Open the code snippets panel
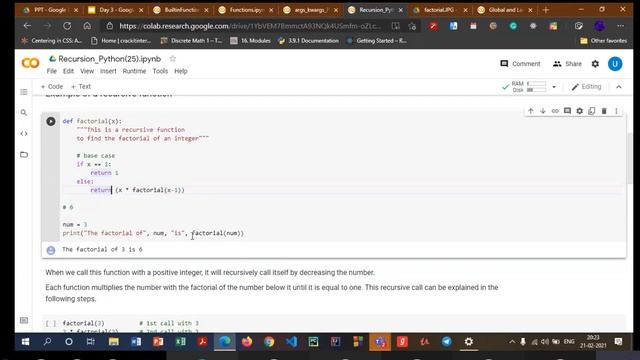 24,133
